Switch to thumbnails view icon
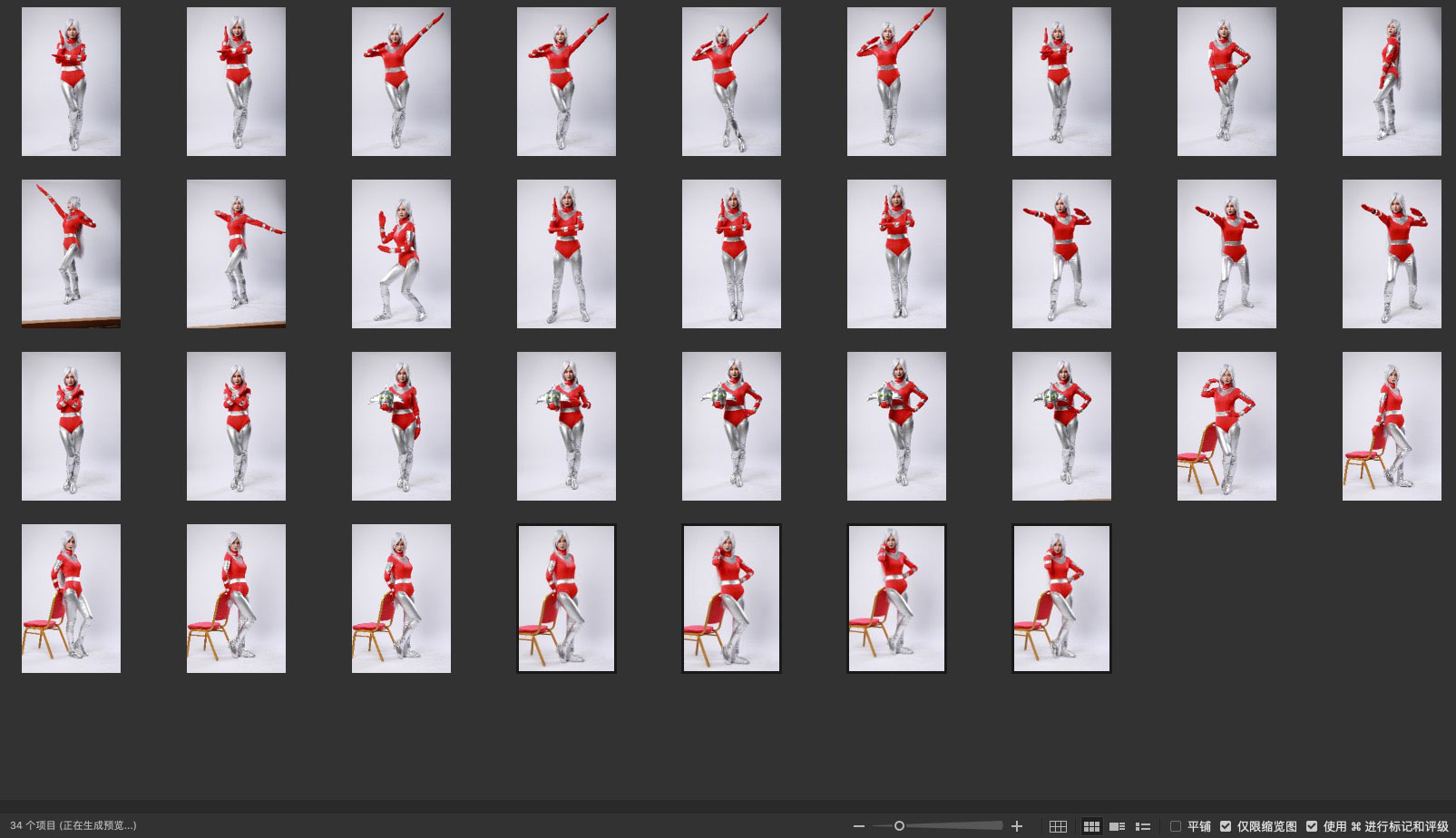 [x=1091, y=826]
